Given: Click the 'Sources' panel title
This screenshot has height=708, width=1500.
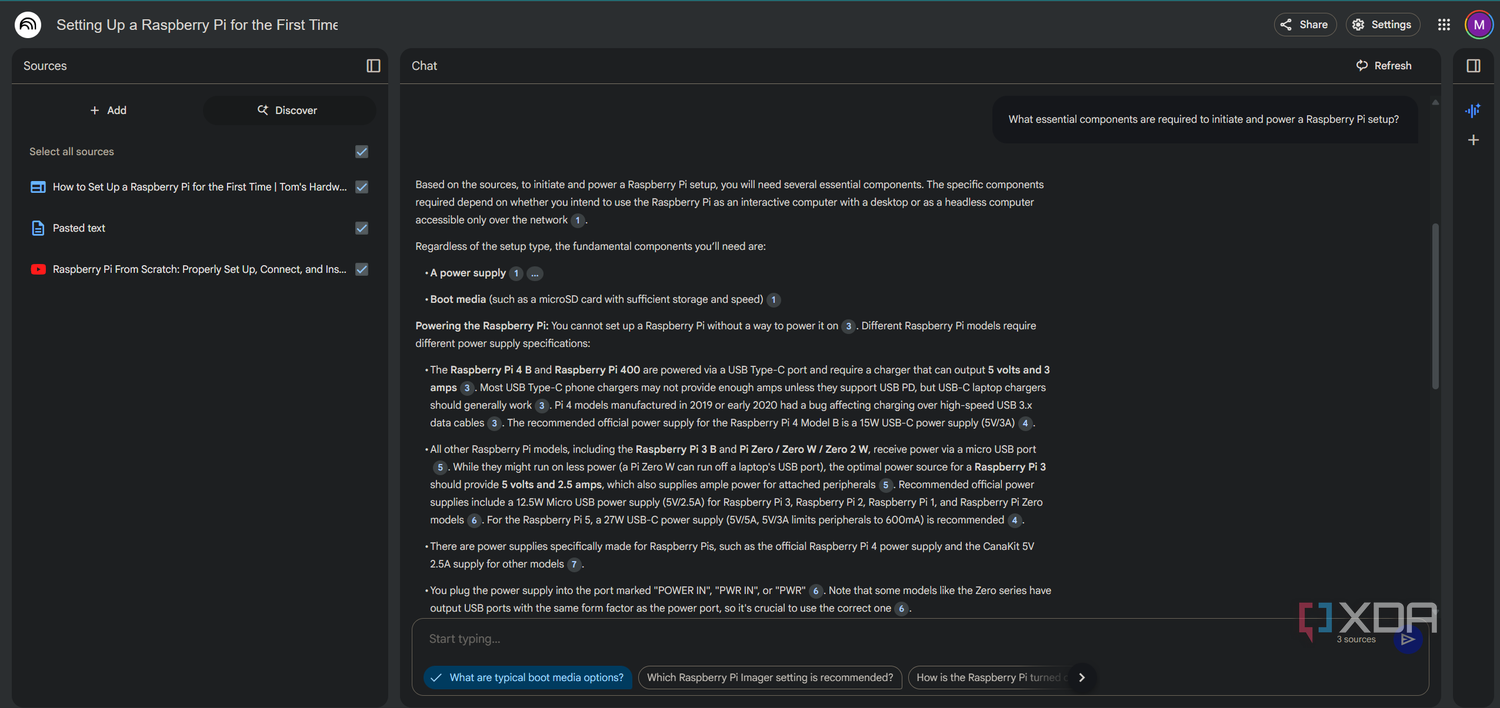Looking at the screenshot, I should 45,66.
